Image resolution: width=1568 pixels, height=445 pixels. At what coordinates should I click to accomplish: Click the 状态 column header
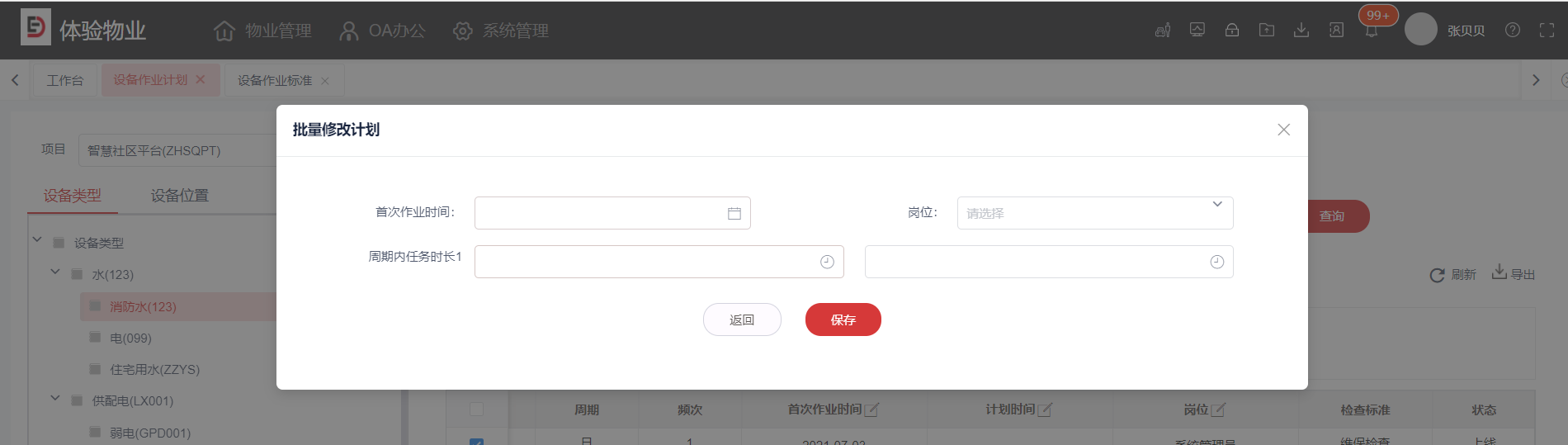coord(1484,409)
